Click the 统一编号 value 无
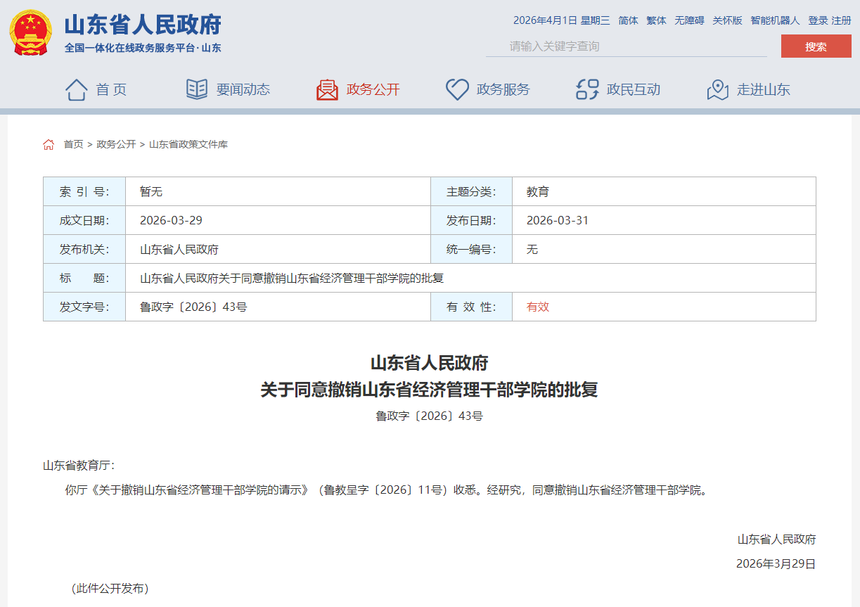This screenshot has height=607, width=860. [532, 249]
